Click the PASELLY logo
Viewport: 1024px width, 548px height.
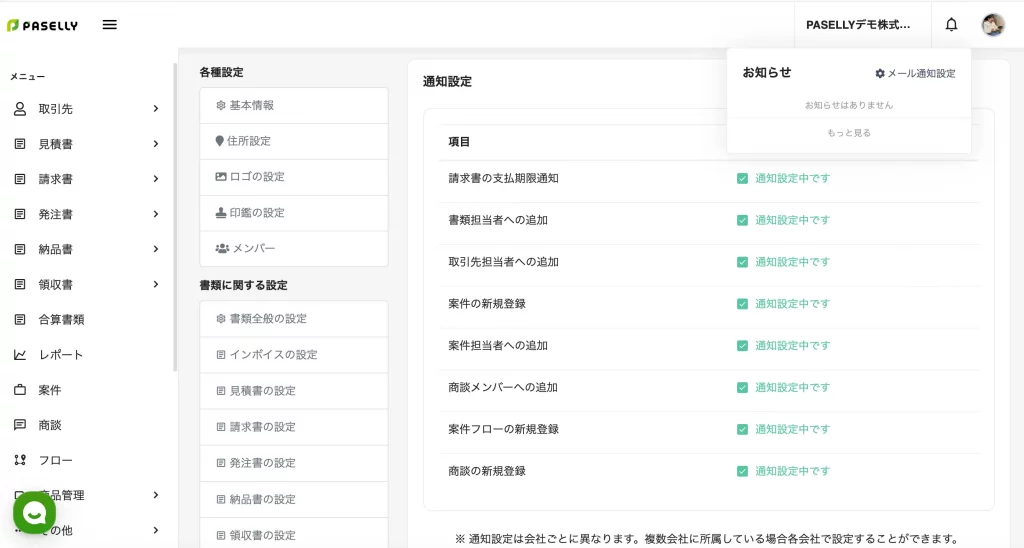click(x=42, y=25)
